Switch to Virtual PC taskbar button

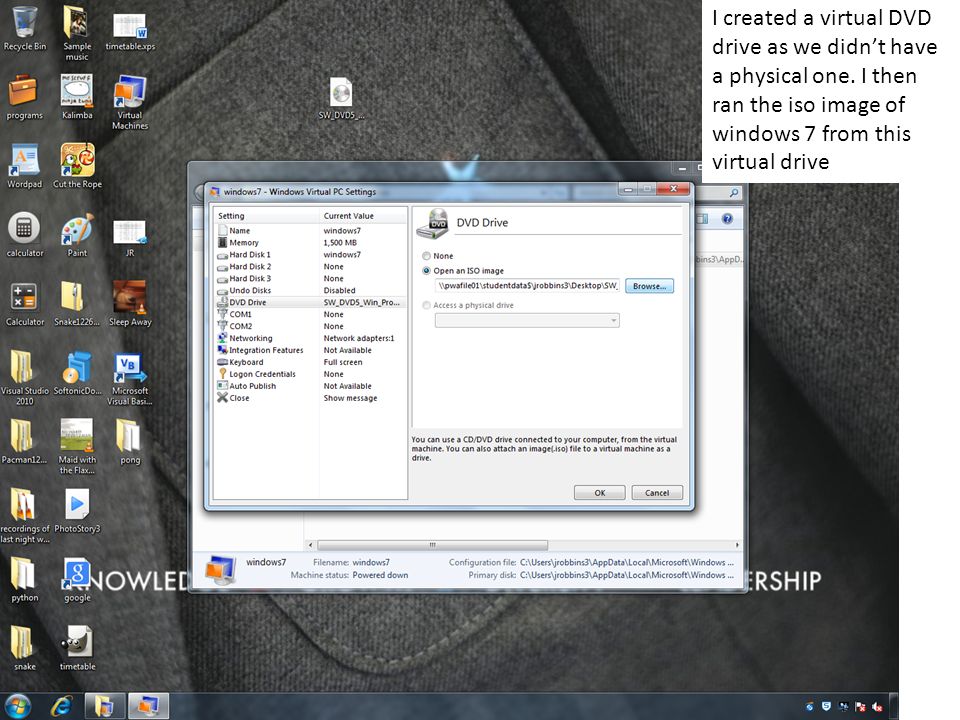(x=148, y=707)
